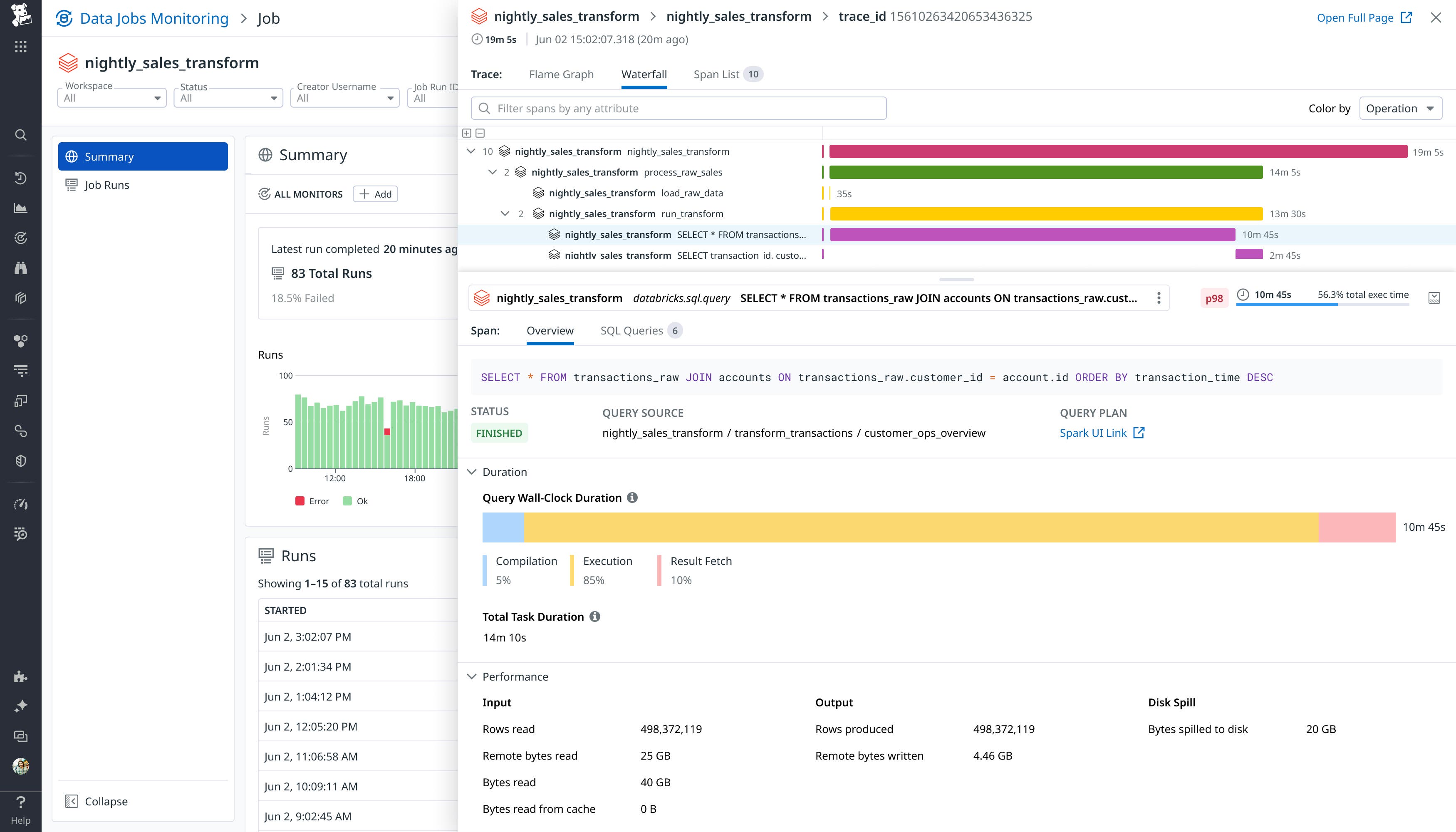Toggle the Error legend entry below the Runs chart

click(x=312, y=501)
